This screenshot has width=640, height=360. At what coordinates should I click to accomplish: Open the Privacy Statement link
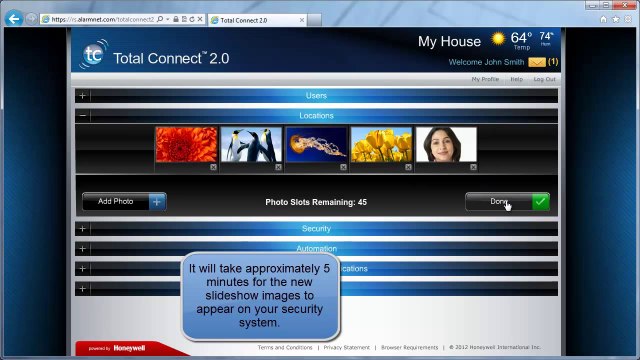347,347
